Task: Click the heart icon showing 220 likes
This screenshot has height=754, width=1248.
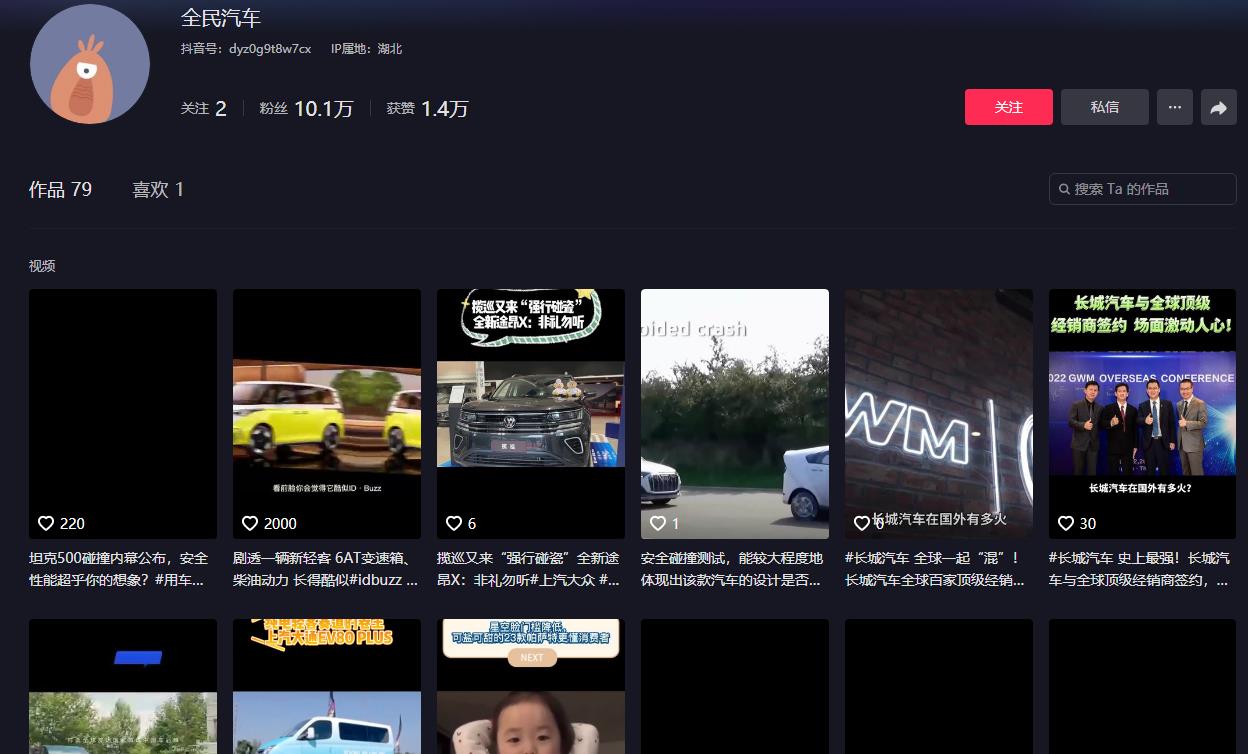Action: 46,523
